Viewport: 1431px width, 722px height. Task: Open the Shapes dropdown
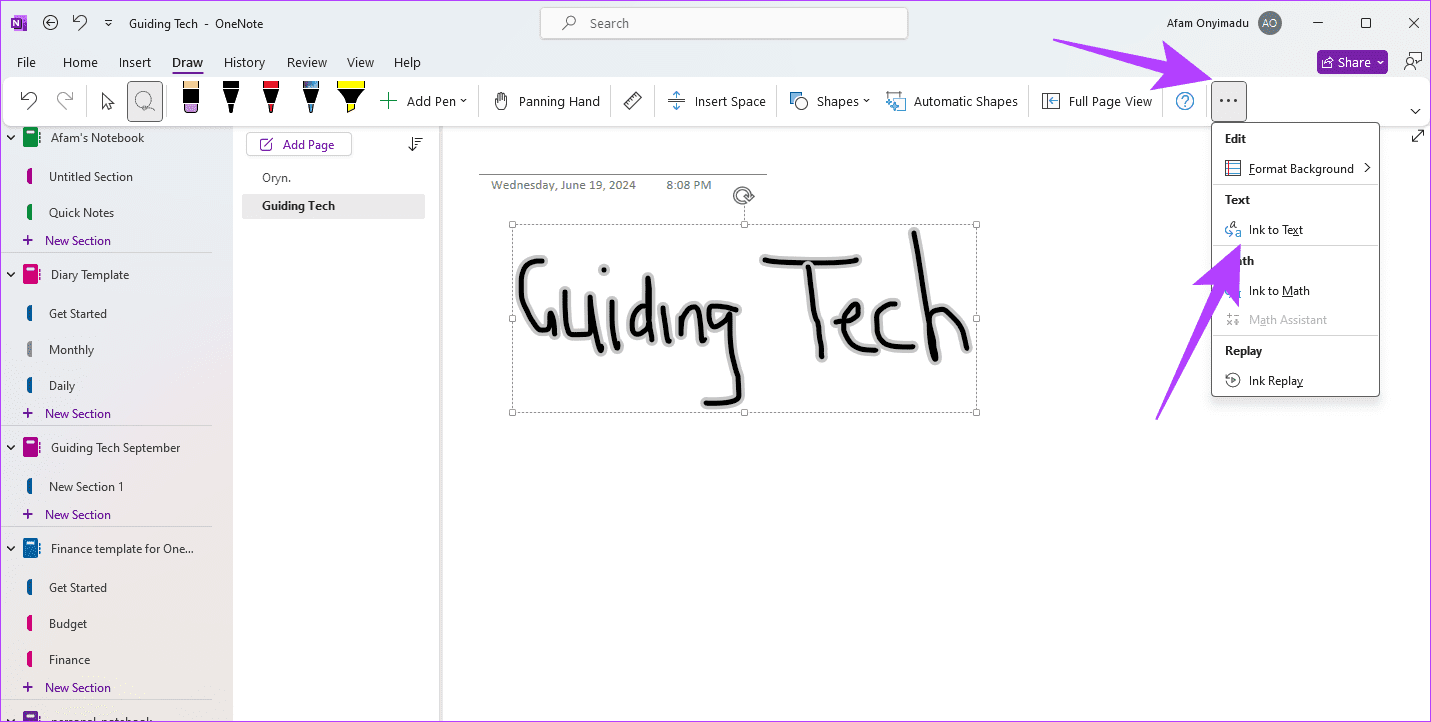[829, 101]
